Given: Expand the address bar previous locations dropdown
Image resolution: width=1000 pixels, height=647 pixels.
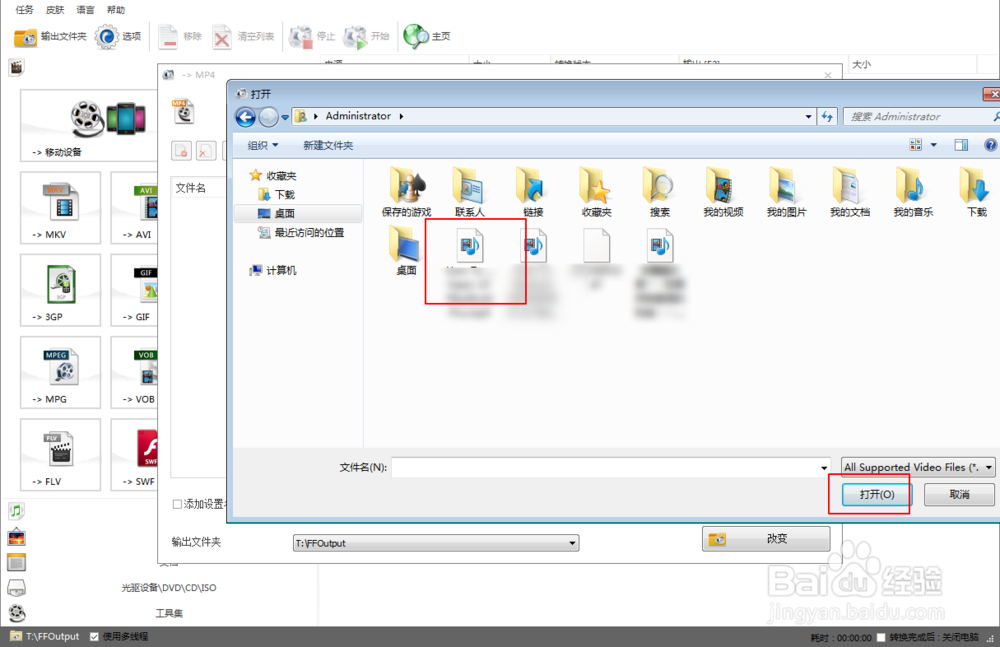Looking at the screenshot, I should coord(808,117).
